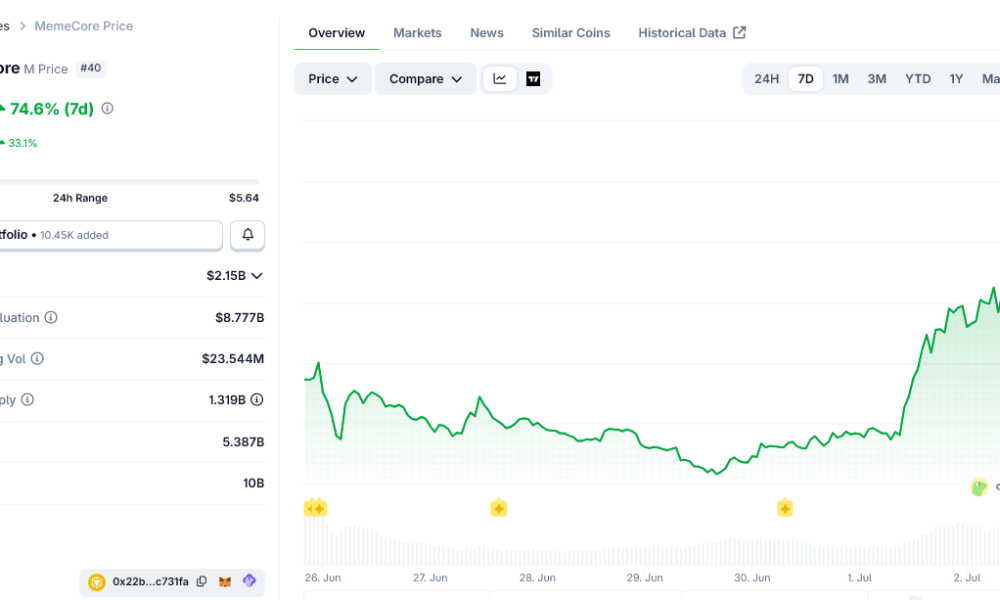Click purple diamond icon beside contract address
Image resolution: width=1000 pixels, height=600 pixels.
(x=249, y=581)
